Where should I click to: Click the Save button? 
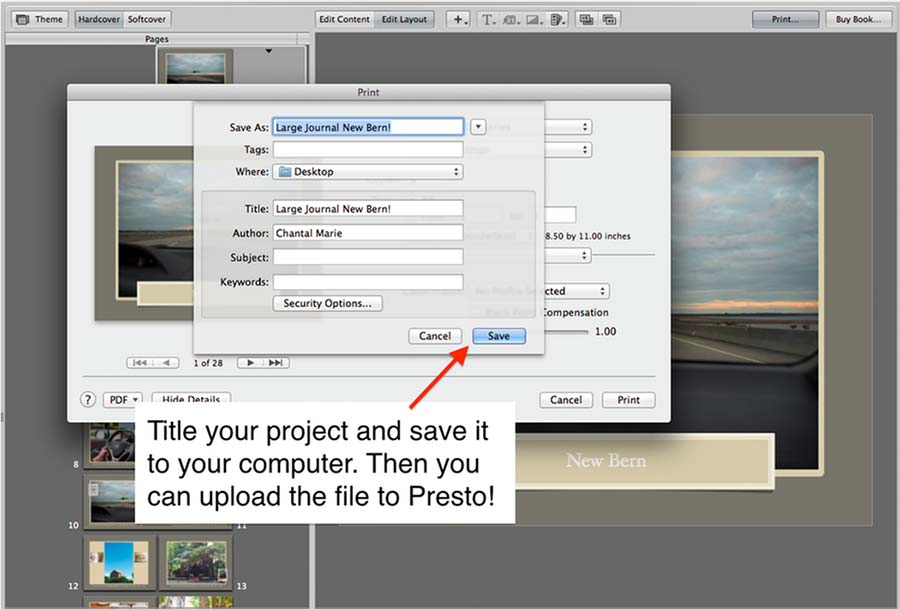click(x=498, y=336)
